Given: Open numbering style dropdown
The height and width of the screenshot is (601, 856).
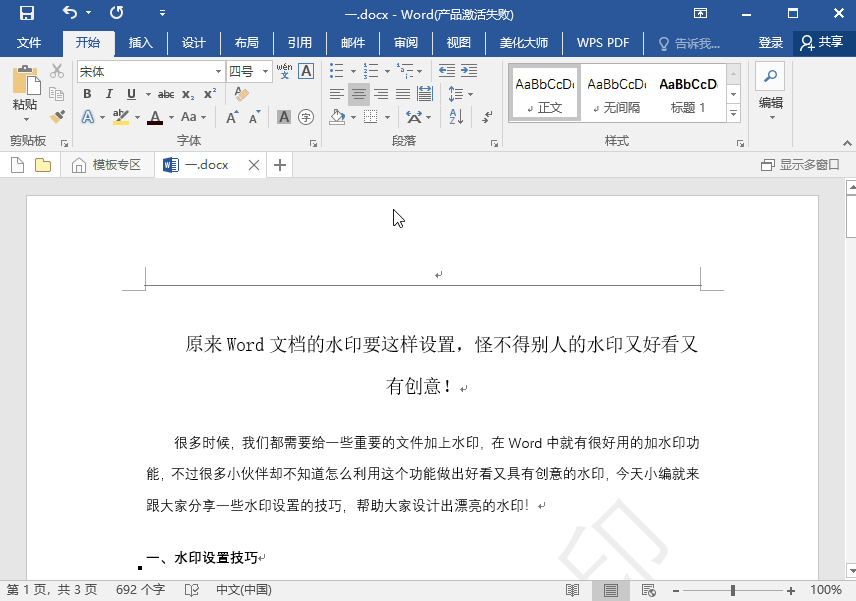Looking at the screenshot, I should coord(387,72).
